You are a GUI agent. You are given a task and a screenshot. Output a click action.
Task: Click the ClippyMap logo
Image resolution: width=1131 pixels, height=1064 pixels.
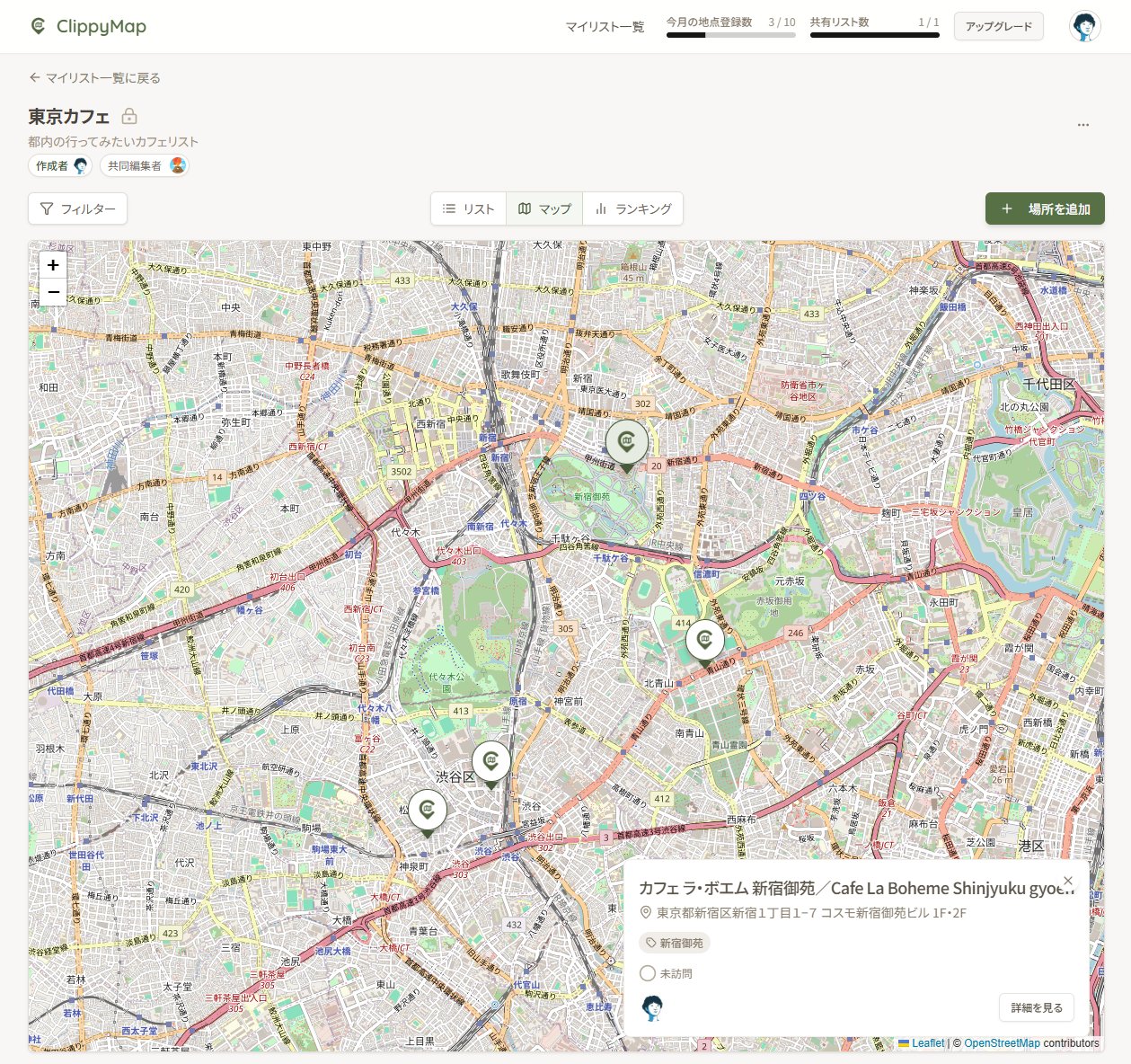87,27
